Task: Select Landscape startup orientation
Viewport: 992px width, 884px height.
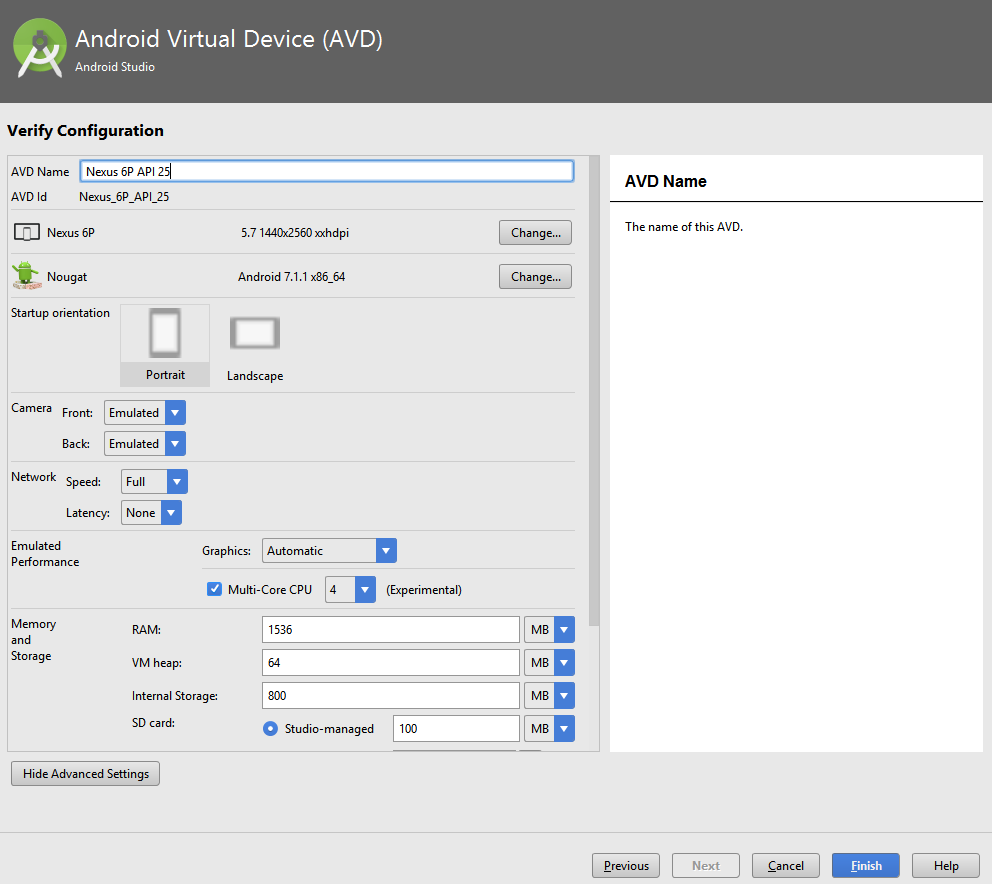Action: [255, 347]
